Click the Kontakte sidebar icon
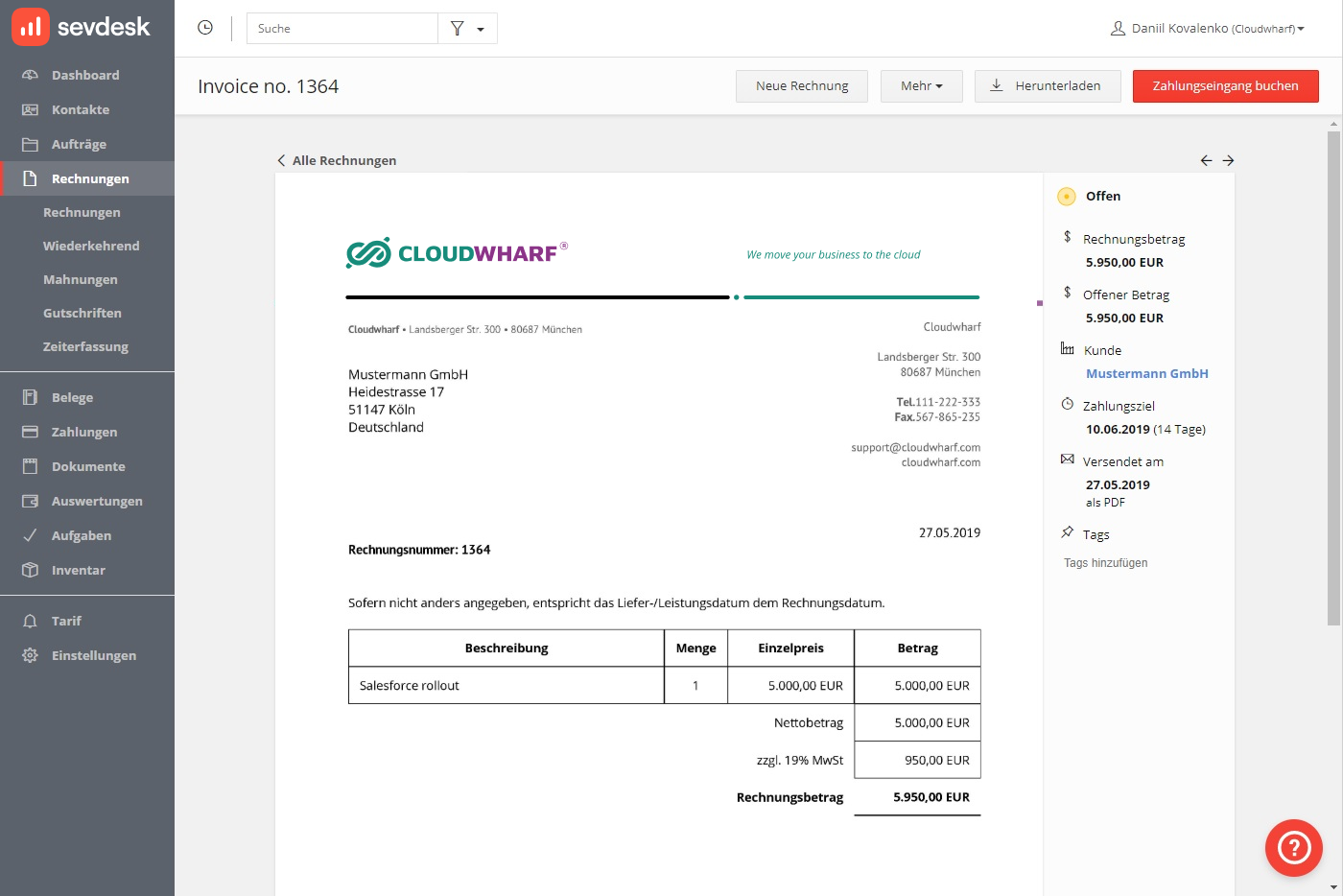 [x=30, y=109]
